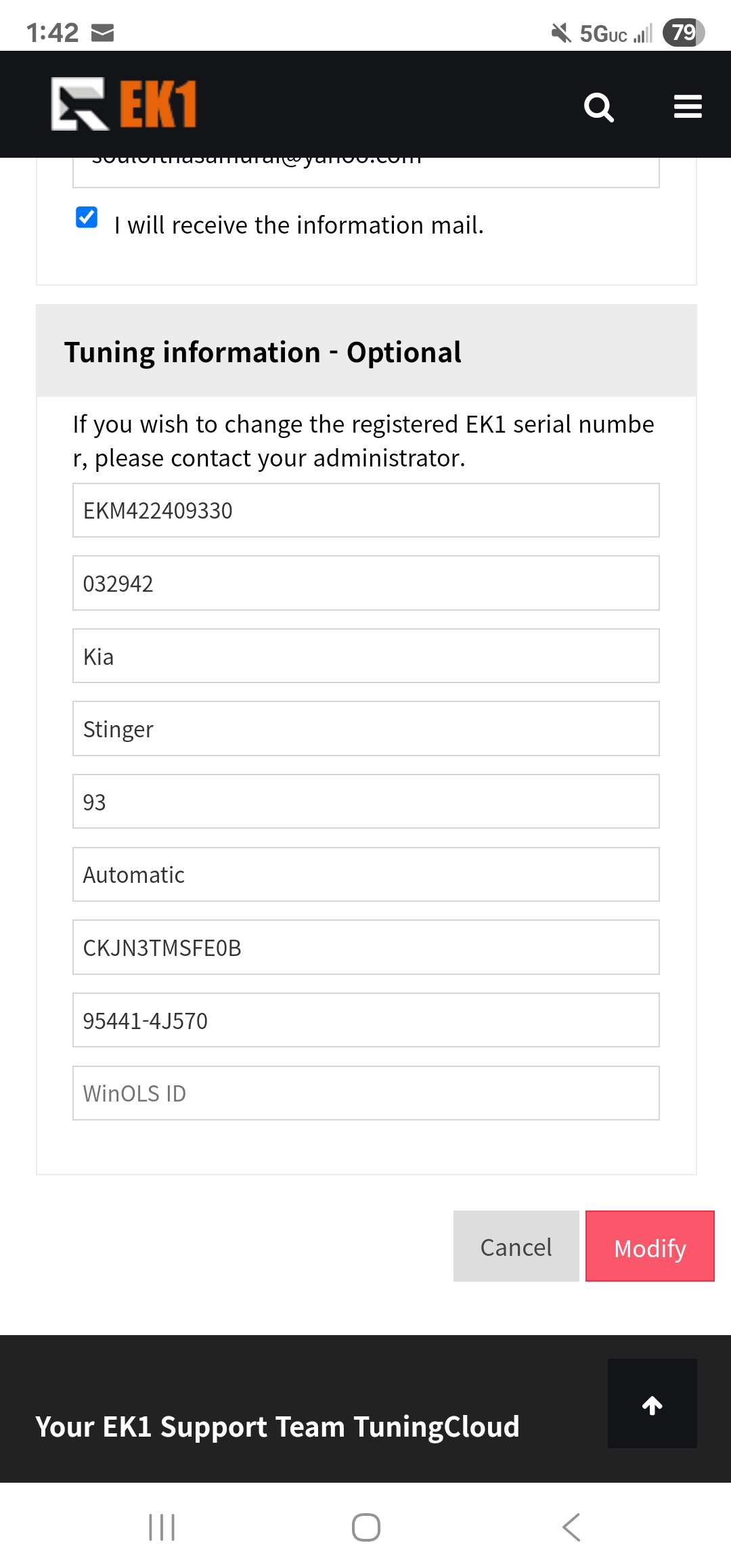Screen dimensions: 731x1568
Task: Click the Modify button
Action: [x=650, y=1246]
